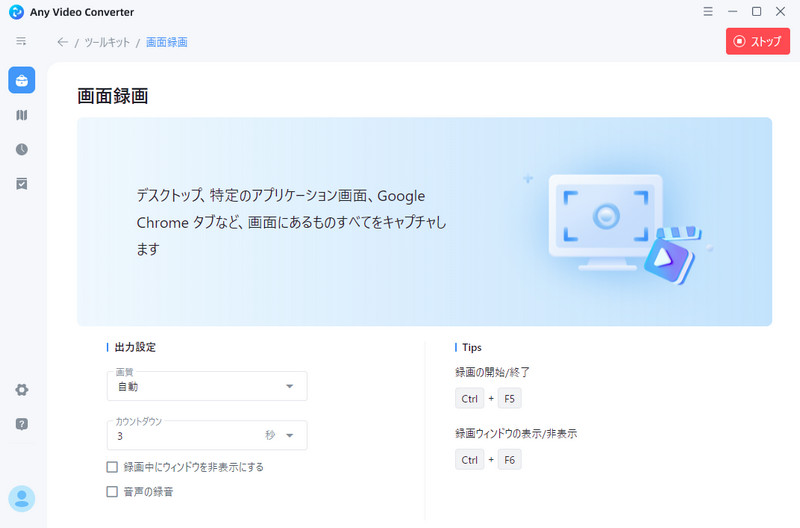Image resolution: width=800 pixels, height=528 pixels.
Task: Click the banner description text about Google Chrome
Action: [291, 222]
